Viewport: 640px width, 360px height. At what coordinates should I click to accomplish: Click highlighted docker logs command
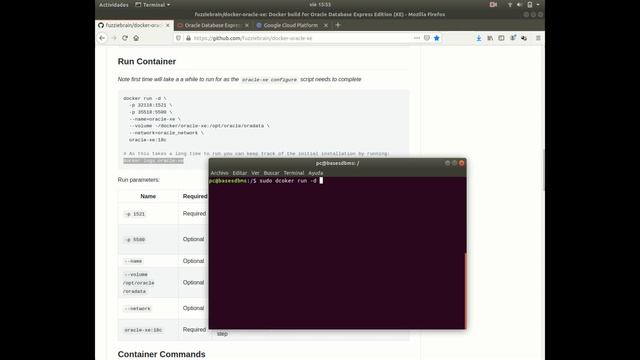[153, 161]
